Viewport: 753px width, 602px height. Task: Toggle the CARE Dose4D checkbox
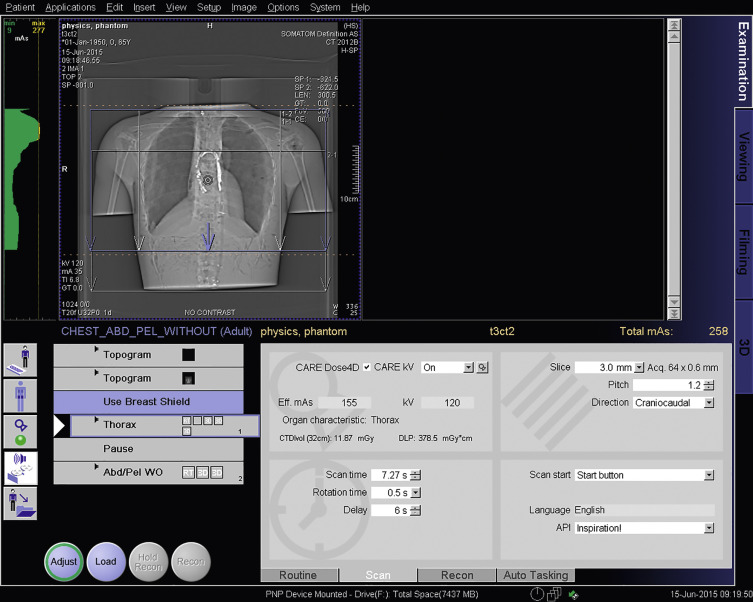pos(367,368)
